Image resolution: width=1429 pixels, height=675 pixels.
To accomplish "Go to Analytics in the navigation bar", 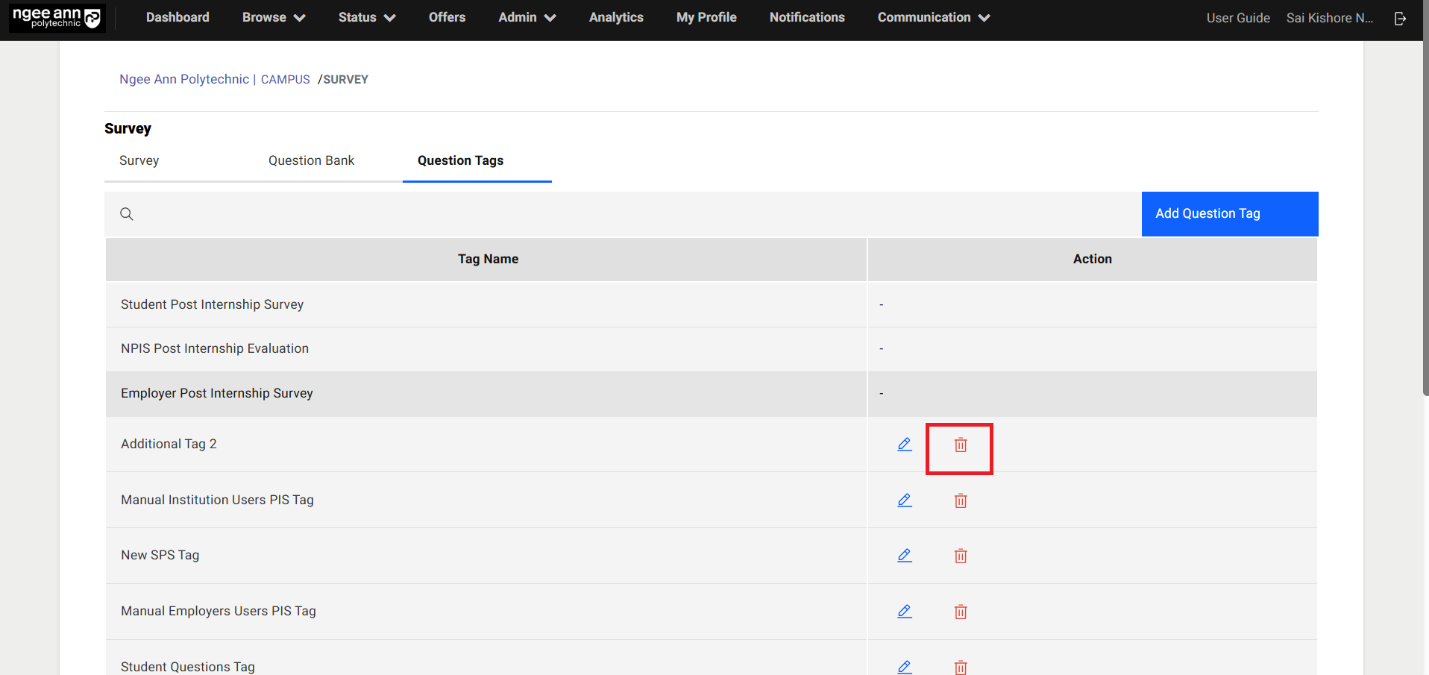I will (616, 18).
